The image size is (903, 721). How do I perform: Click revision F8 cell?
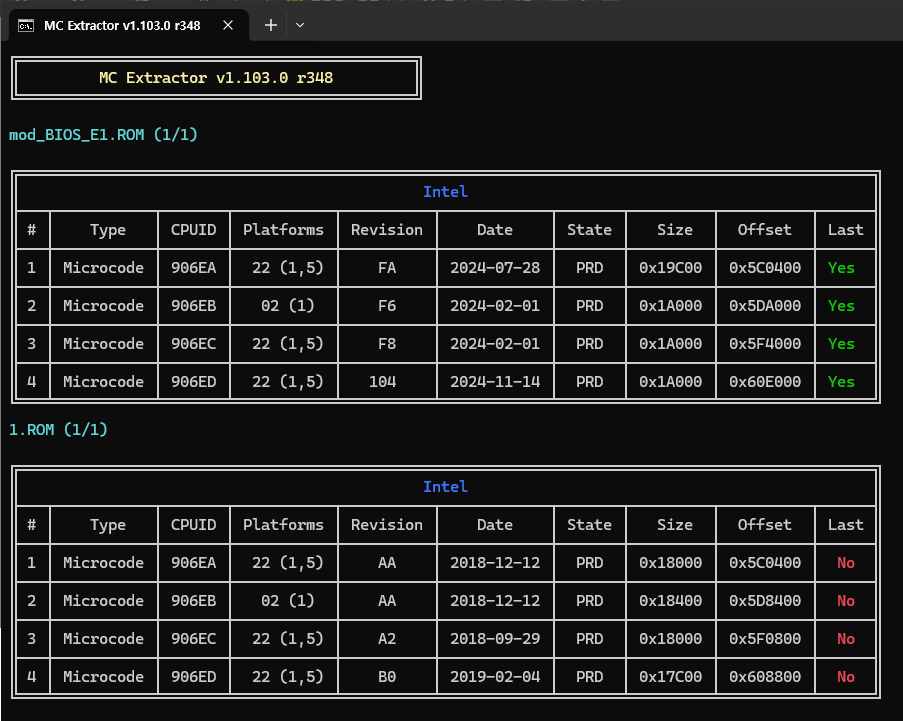pyautogui.click(x=387, y=344)
